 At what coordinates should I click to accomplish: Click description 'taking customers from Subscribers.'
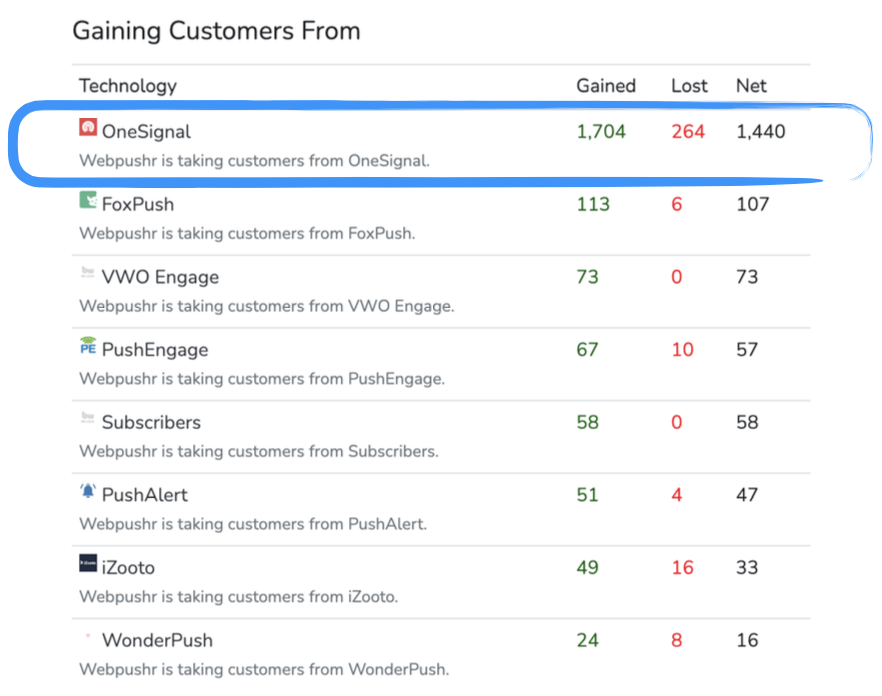[x=308, y=451]
